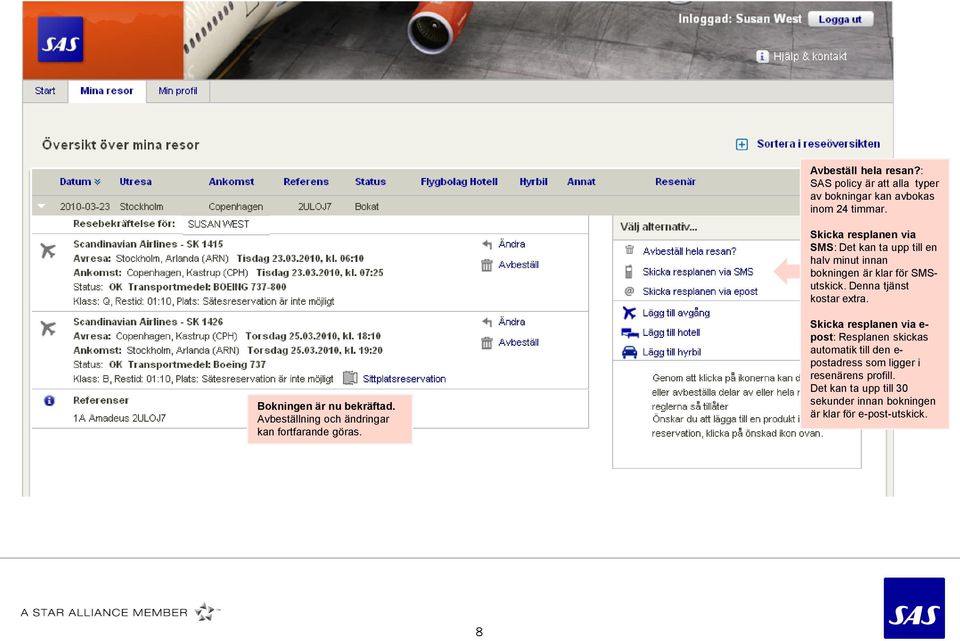Click the Lägg till hyrbil link

click(x=672, y=352)
